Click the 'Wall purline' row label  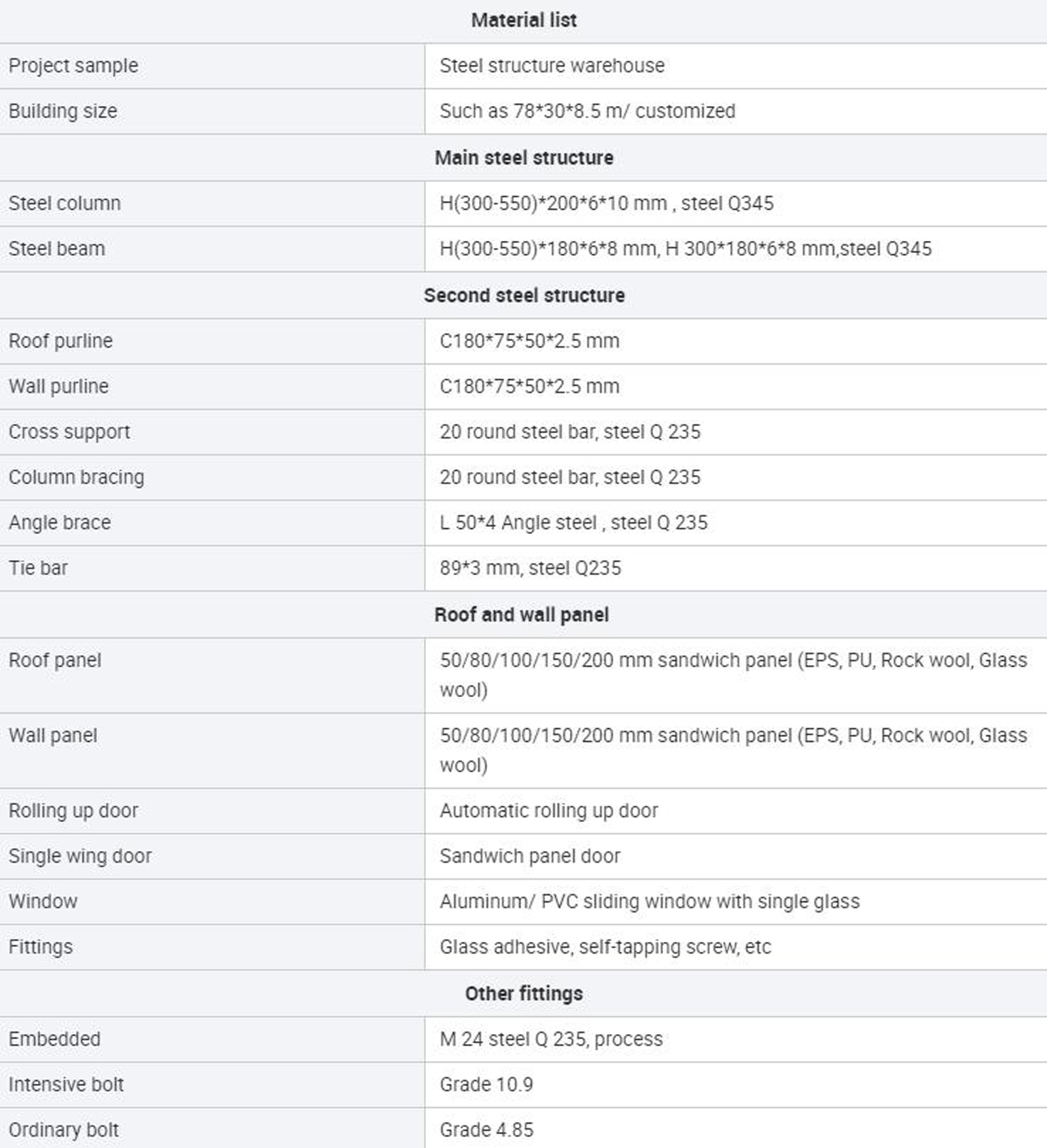tap(59, 387)
